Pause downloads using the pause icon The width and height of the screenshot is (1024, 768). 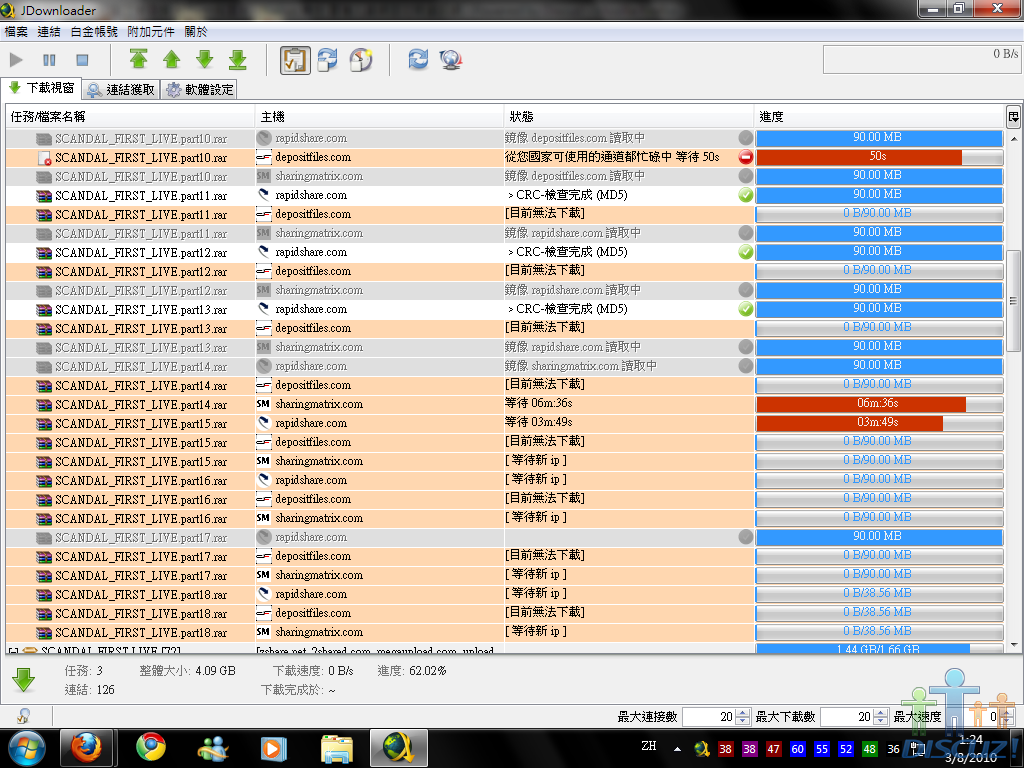[50, 60]
